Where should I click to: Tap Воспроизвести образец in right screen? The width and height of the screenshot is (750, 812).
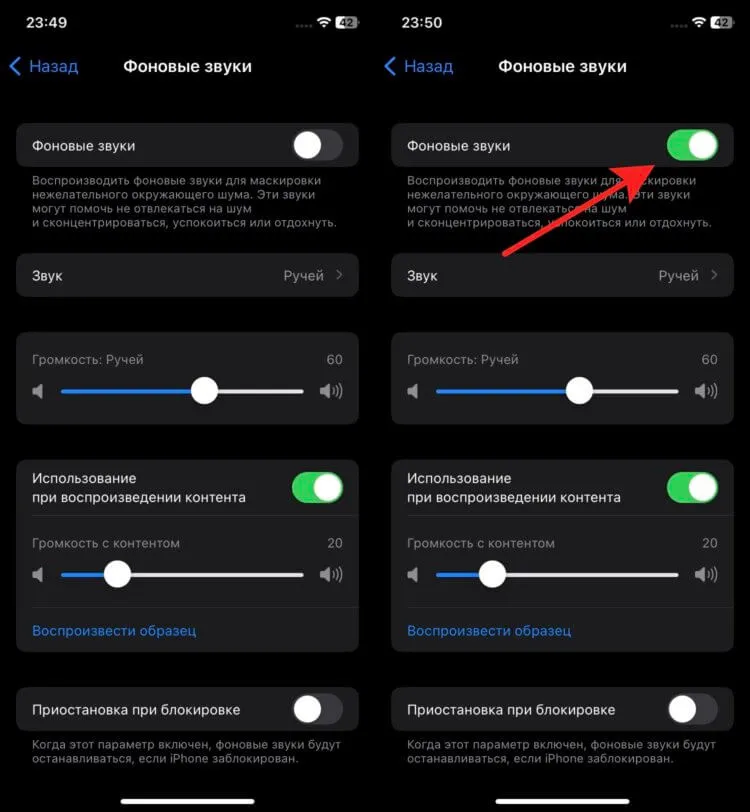coord(489,631)
